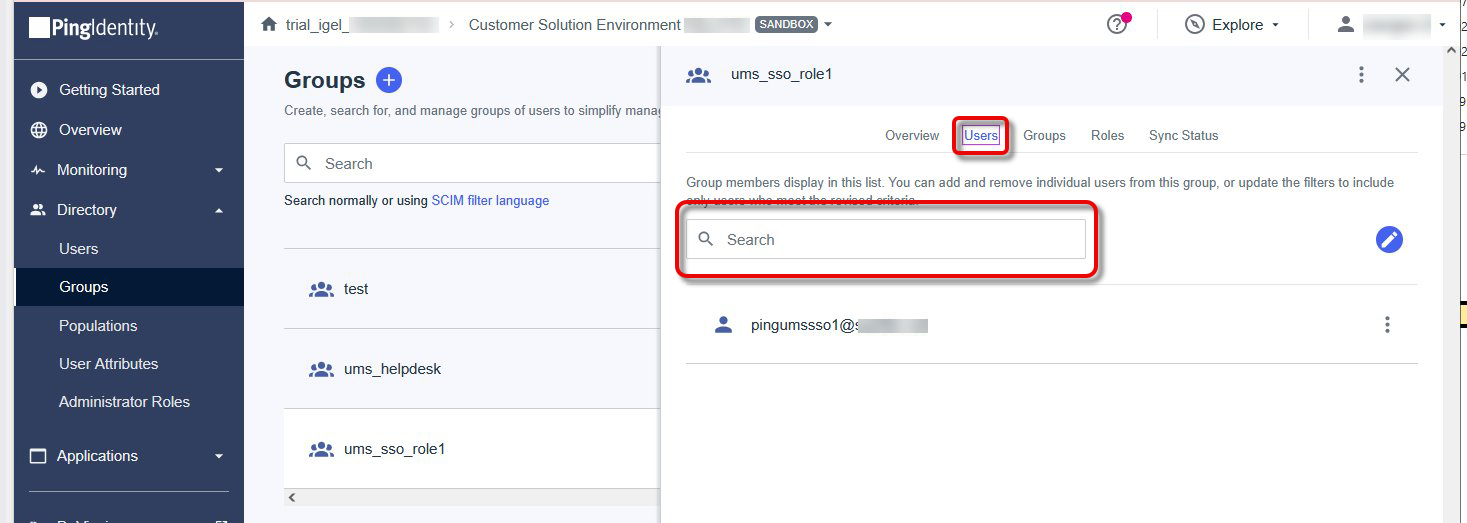Image resolution: width=1467 pixels, height=523 pixels.
Task: Click the plus icon to add group
Action: click(388, 80)
